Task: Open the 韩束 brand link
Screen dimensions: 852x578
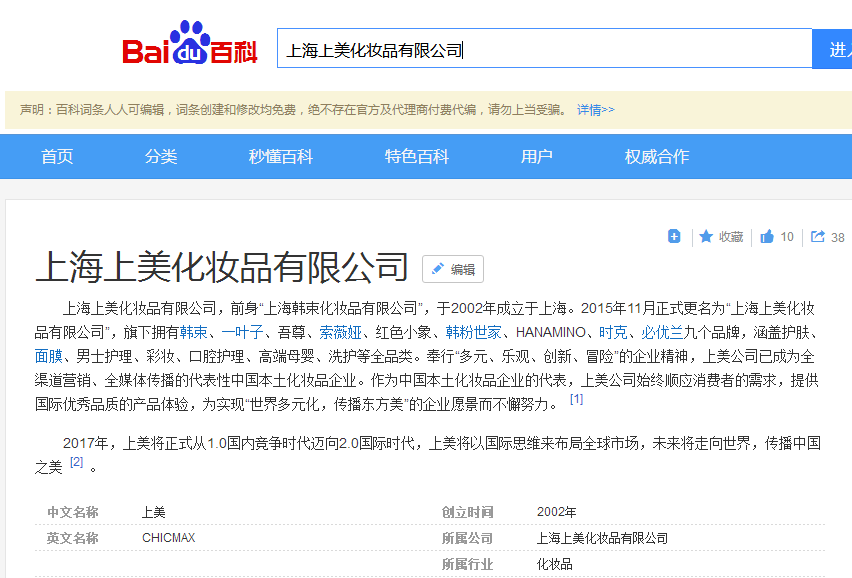Action: point(194,332)
